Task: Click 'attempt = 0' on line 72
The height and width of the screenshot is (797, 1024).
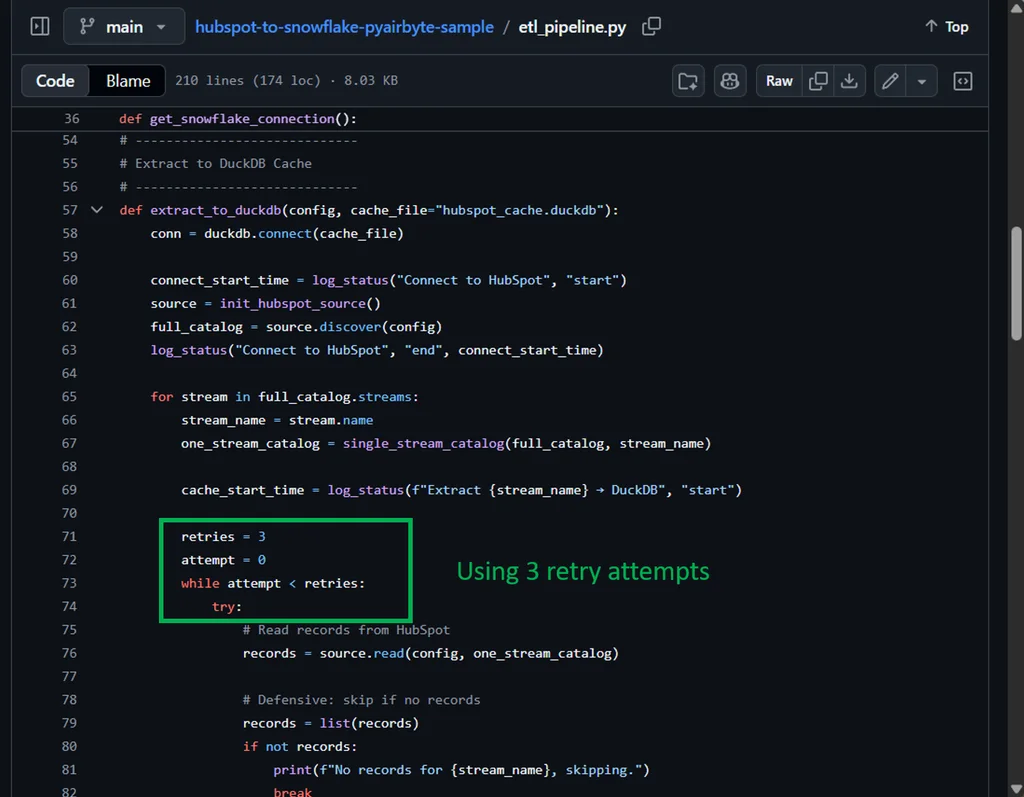Action: coord(223,560)
